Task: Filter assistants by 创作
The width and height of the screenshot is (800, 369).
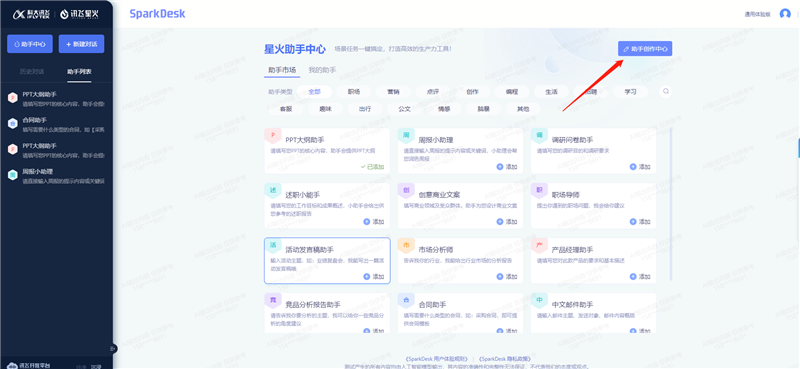Action: pos(472,92)
